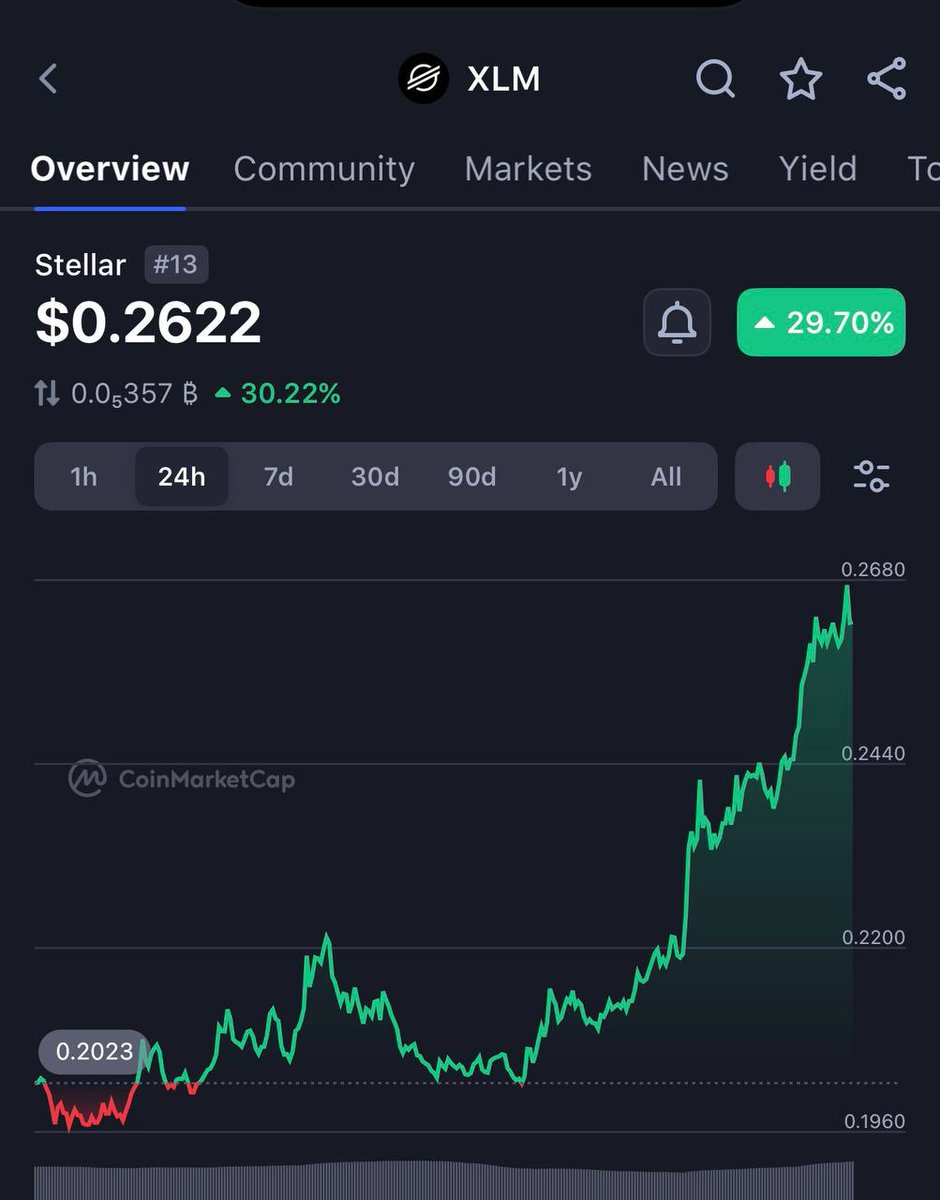The width and height of the screenshot is (940, 1200).
Task: Tap the green 29.70% change badge
Action: (x=821, y=322)
